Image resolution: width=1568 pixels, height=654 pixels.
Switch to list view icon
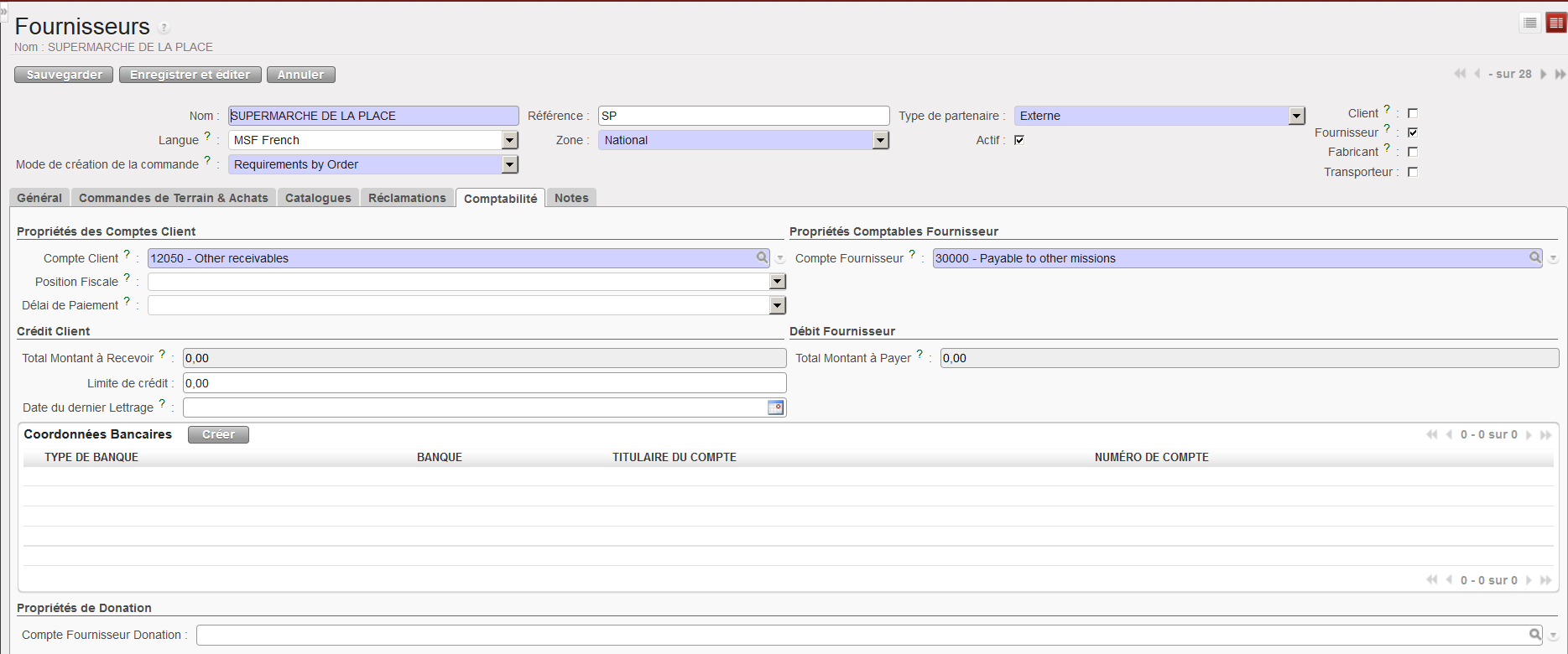1530,23
